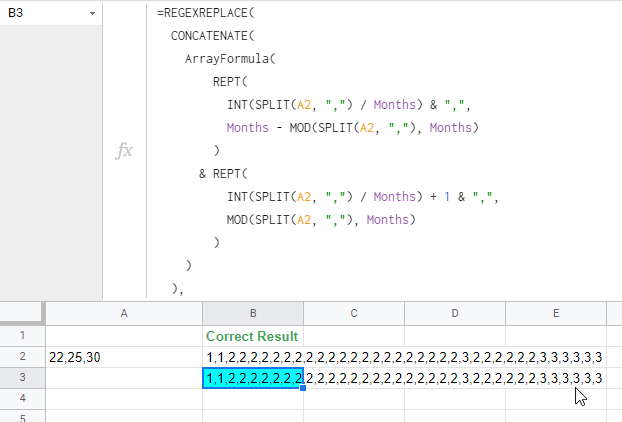Click the first REPT( line in formula
The image size is (622, 422).
[230, 82]
